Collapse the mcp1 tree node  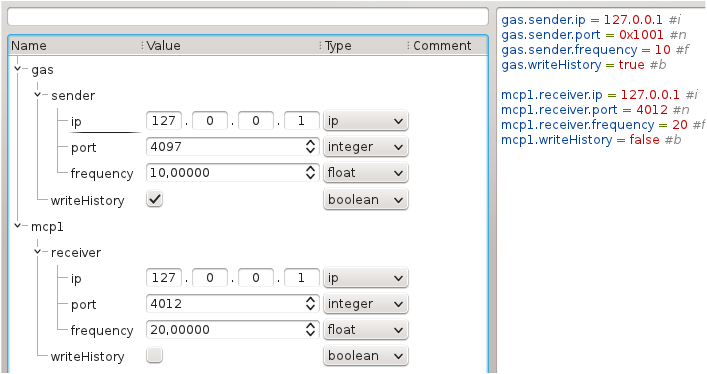click(18, 226)
